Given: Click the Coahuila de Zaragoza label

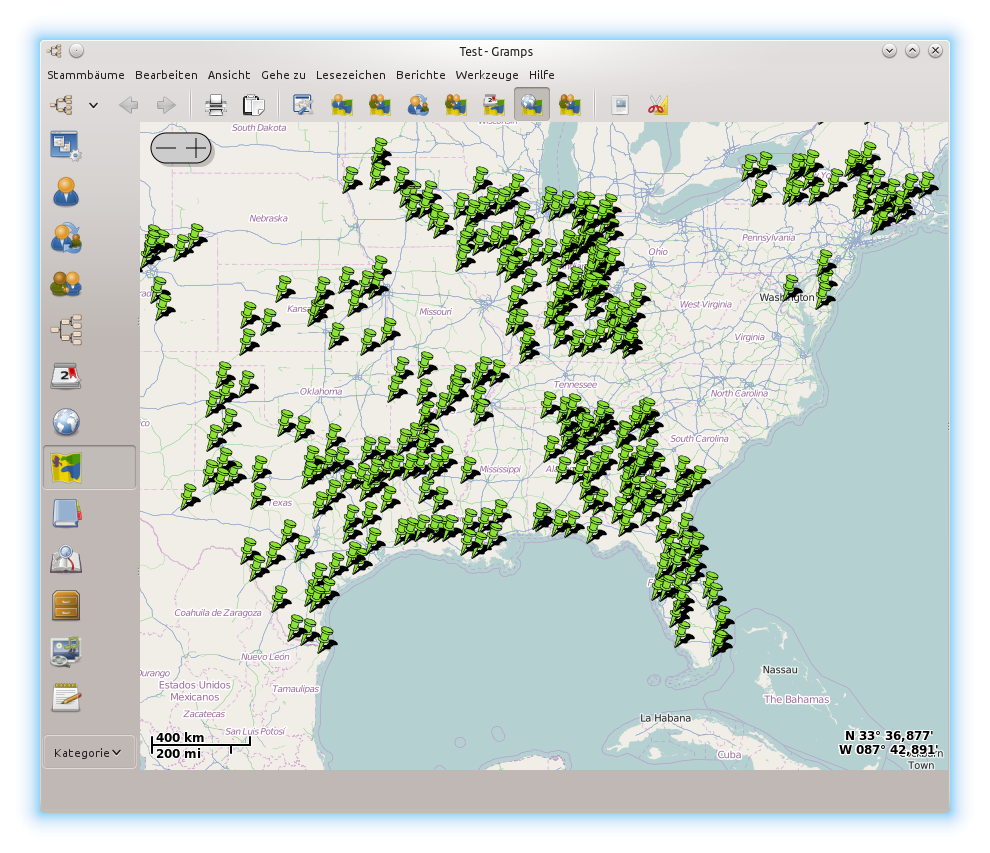Looking at the screenshot, I should tap(218, 612).
